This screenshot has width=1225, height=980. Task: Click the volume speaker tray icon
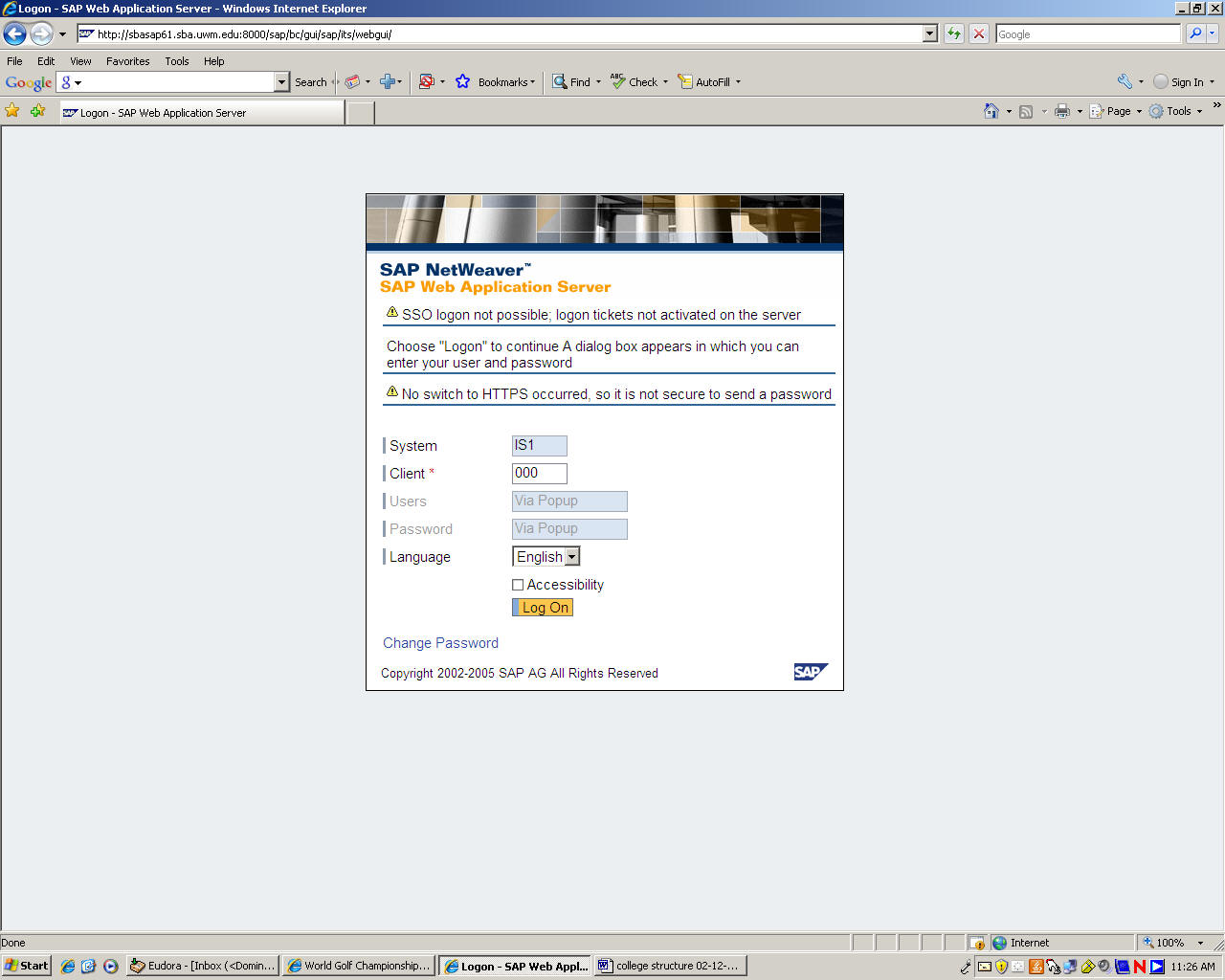(1105, 967)
